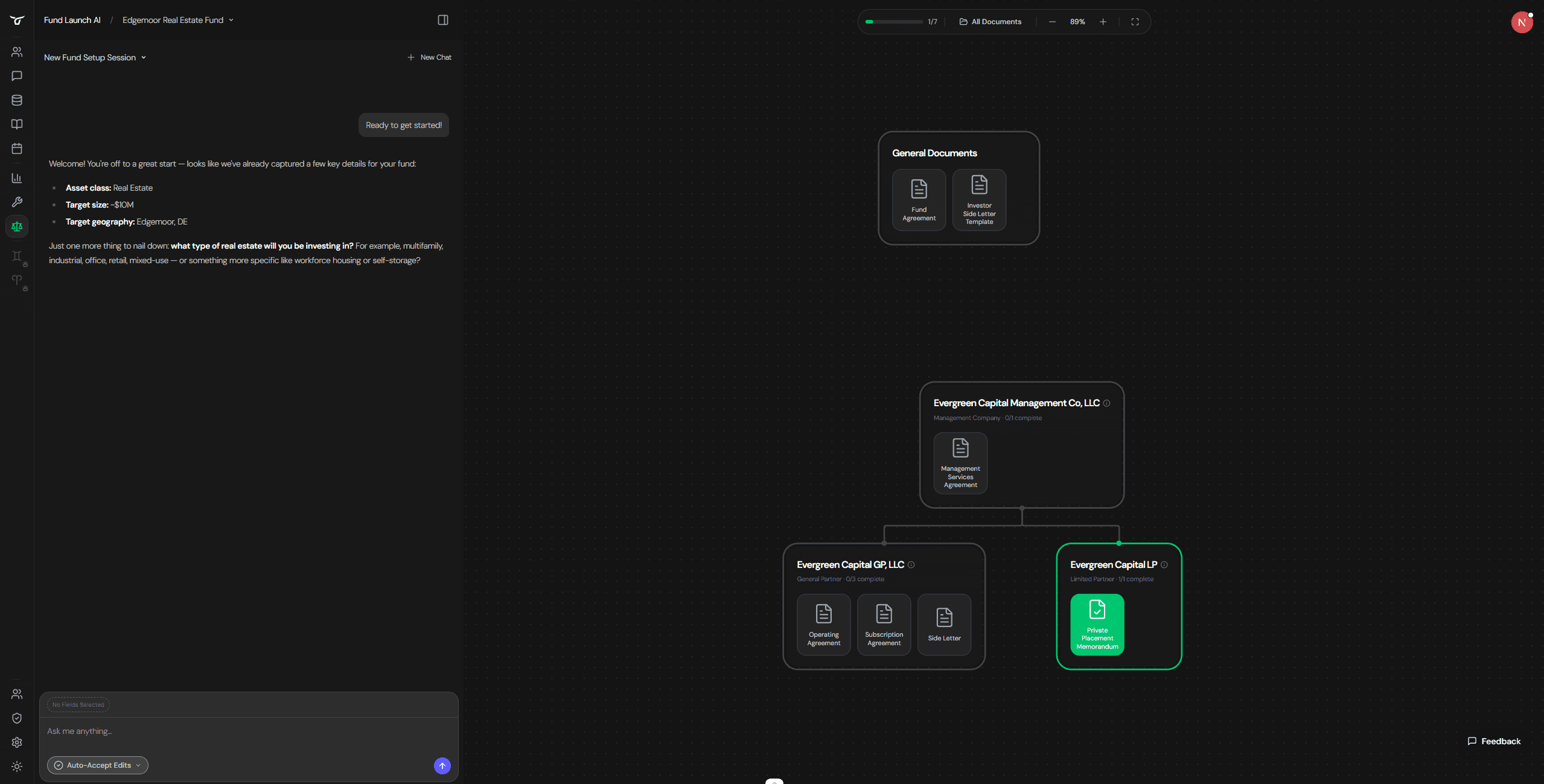Click the shield icon in sidebar
This screenshot has width=1544, height=784.
(x=17, y=718)
